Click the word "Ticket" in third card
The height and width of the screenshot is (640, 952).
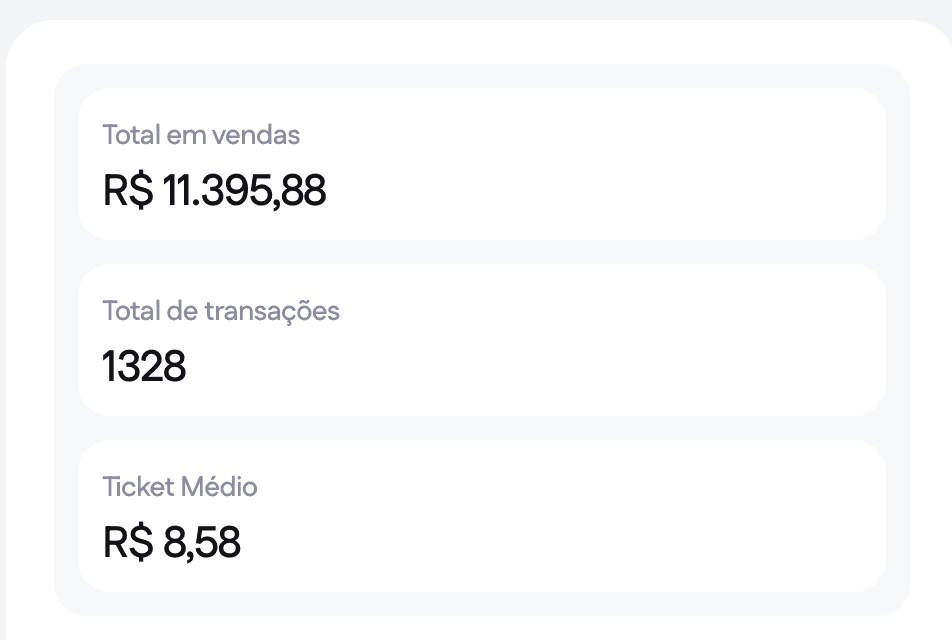pos(138,487)
